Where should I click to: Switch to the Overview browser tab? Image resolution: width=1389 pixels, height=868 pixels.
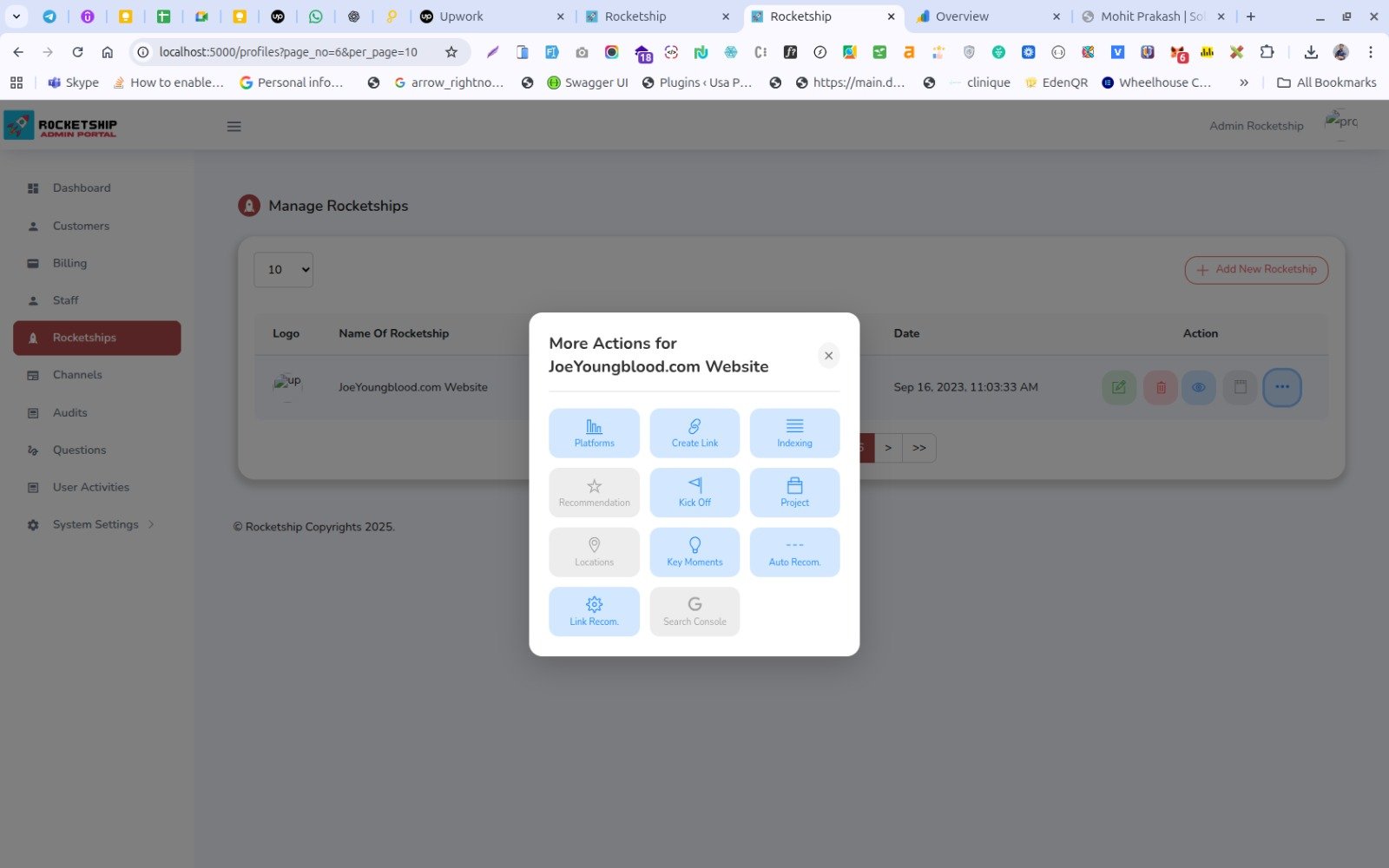(x=962, y=16)
